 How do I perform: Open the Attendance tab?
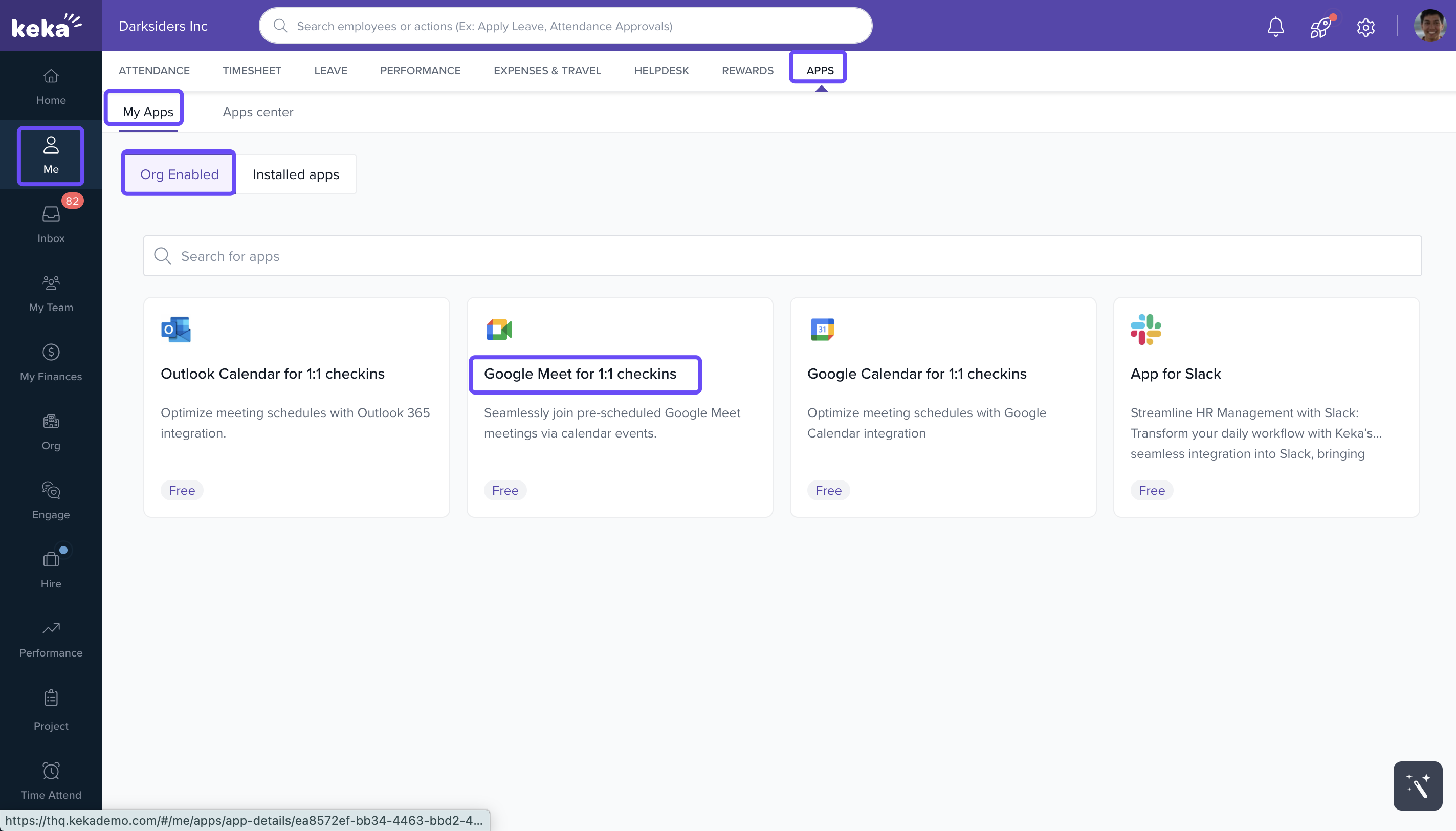point(154,70)
